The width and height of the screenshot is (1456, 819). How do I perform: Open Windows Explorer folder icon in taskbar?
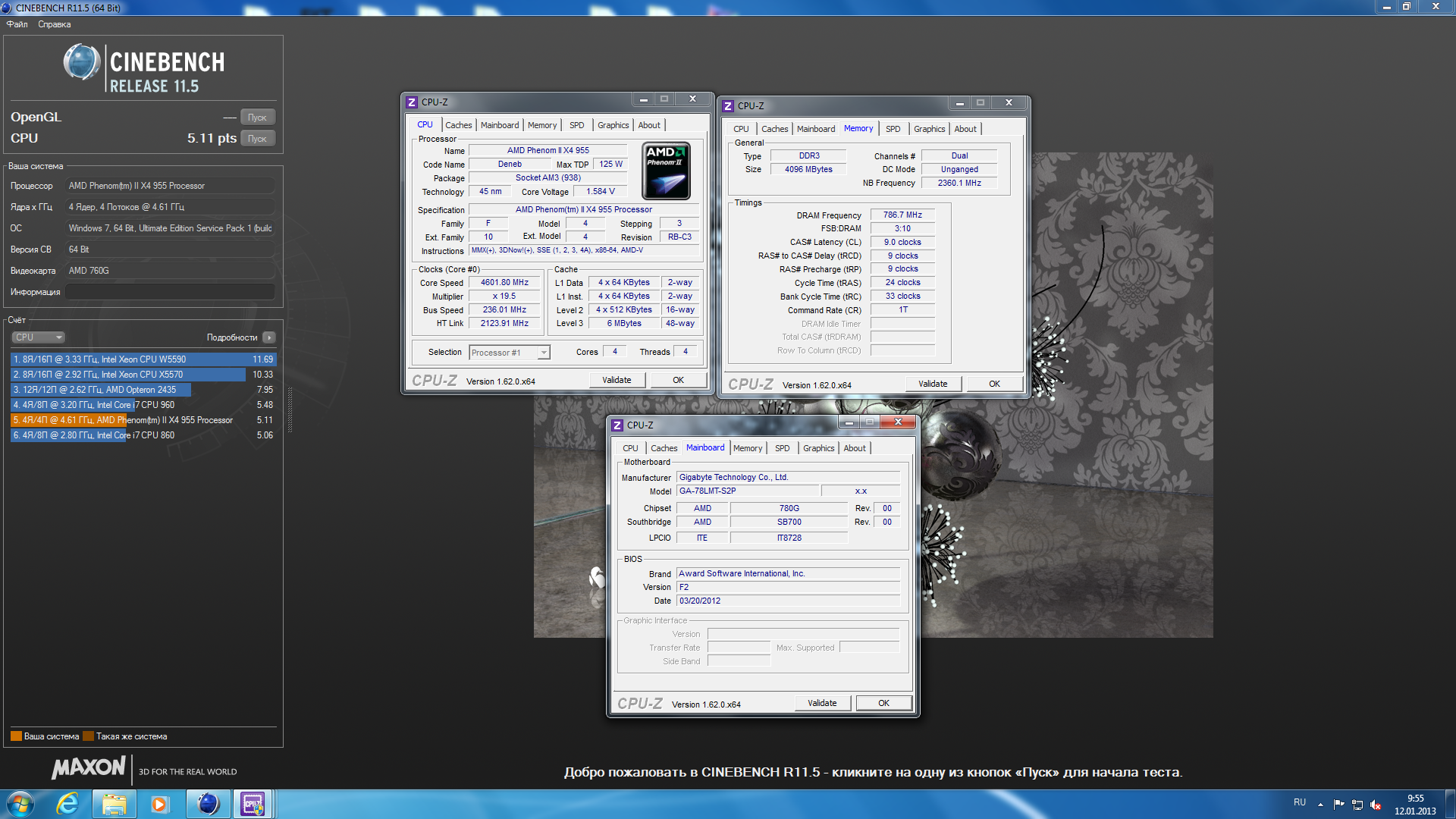click(x=115, y=804)
